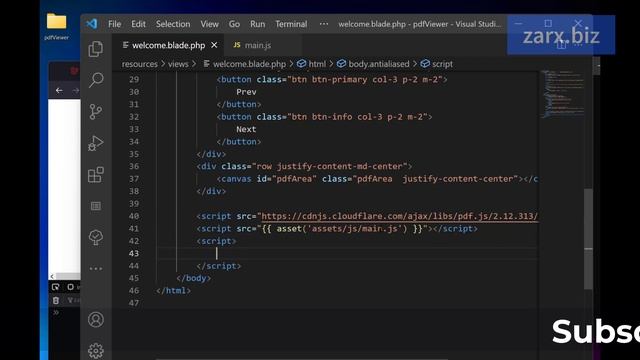Screen dimensions: 640x360
Task: Click the back arrow in browser window
Action: click(x=59, y=90)
